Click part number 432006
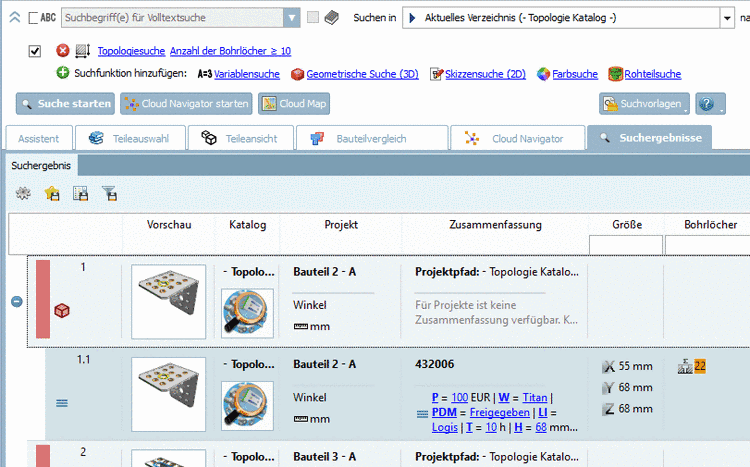The height and width of the screenshot is (467, 750). coord(434,364)
